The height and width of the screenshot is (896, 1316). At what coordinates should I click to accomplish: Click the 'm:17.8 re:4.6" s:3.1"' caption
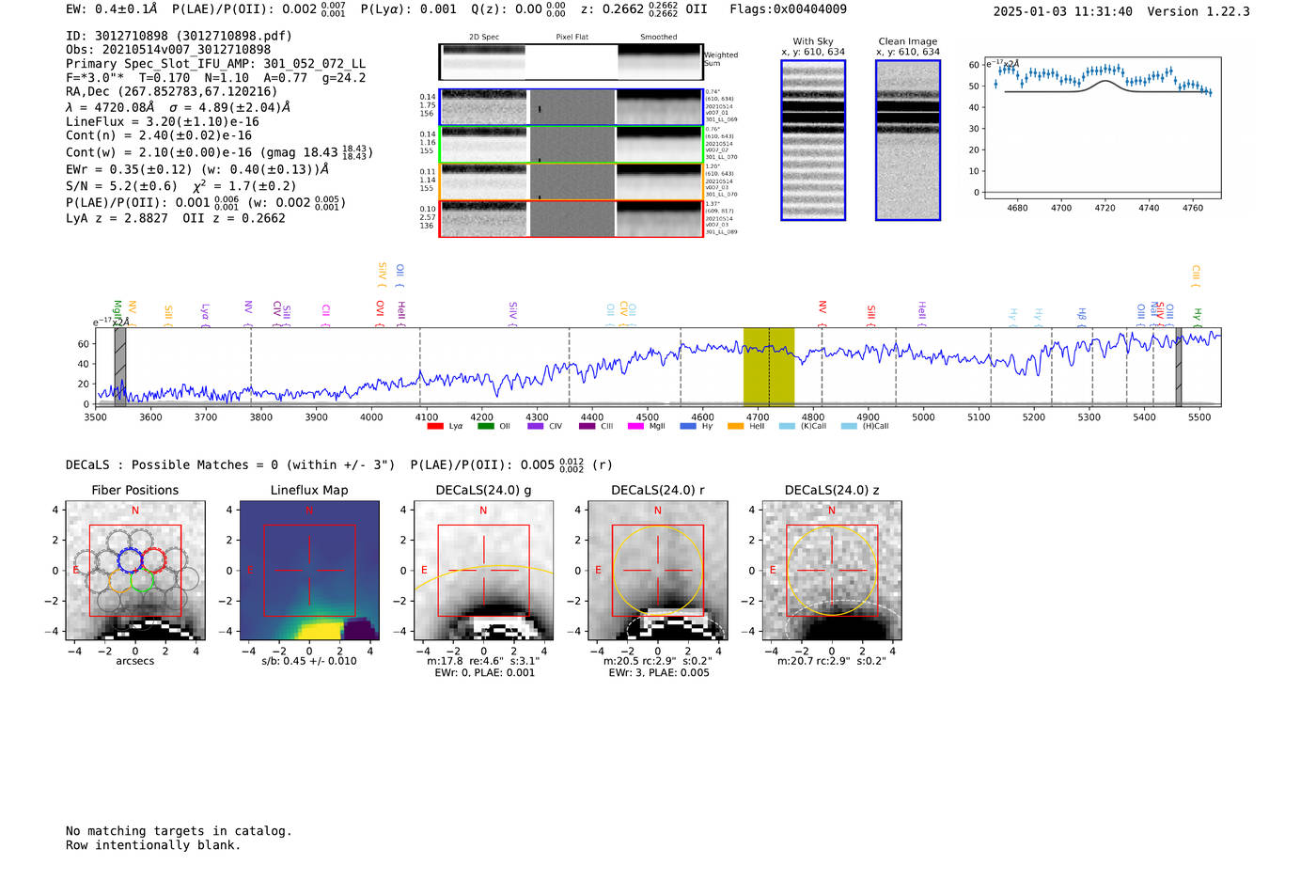tap(483, 661)
